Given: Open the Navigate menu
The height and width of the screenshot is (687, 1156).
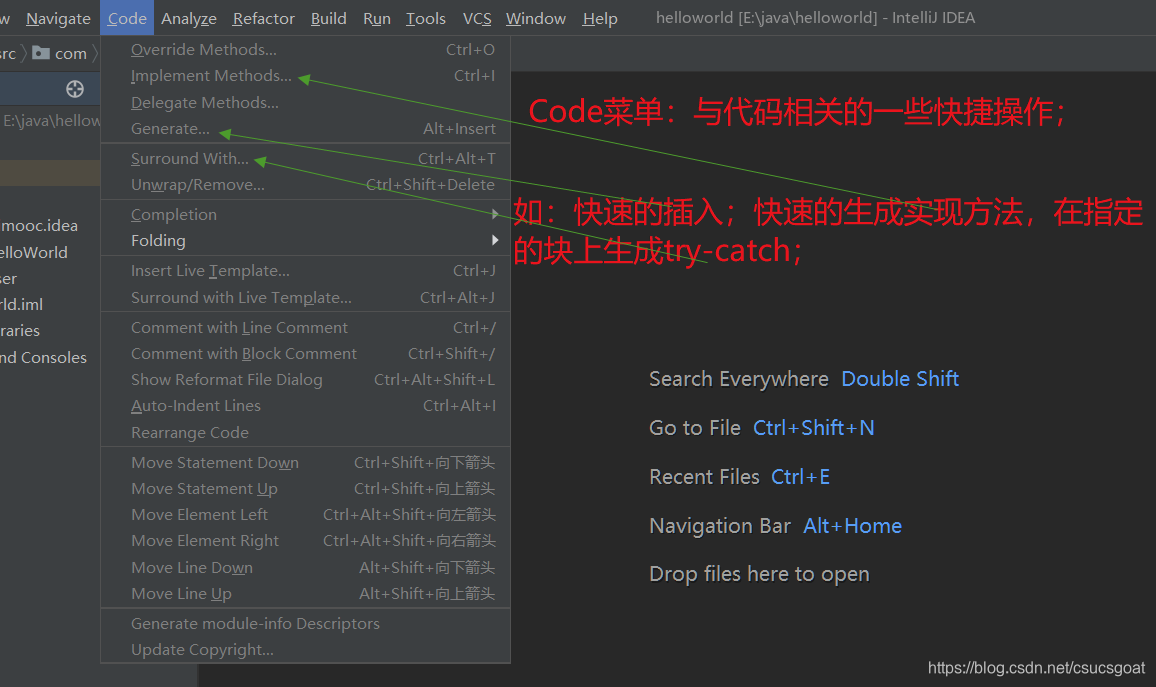Looking at the screenshot, I should click(x=58, y=18).
